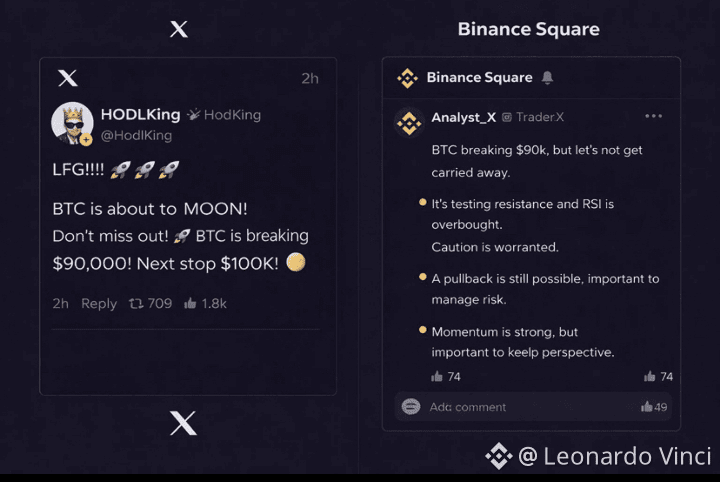The width and height of the screenshot is (720, 482).
Task: Click the thumbs-up showing 49 in the comment bar
Action: [x=647, y=407]
